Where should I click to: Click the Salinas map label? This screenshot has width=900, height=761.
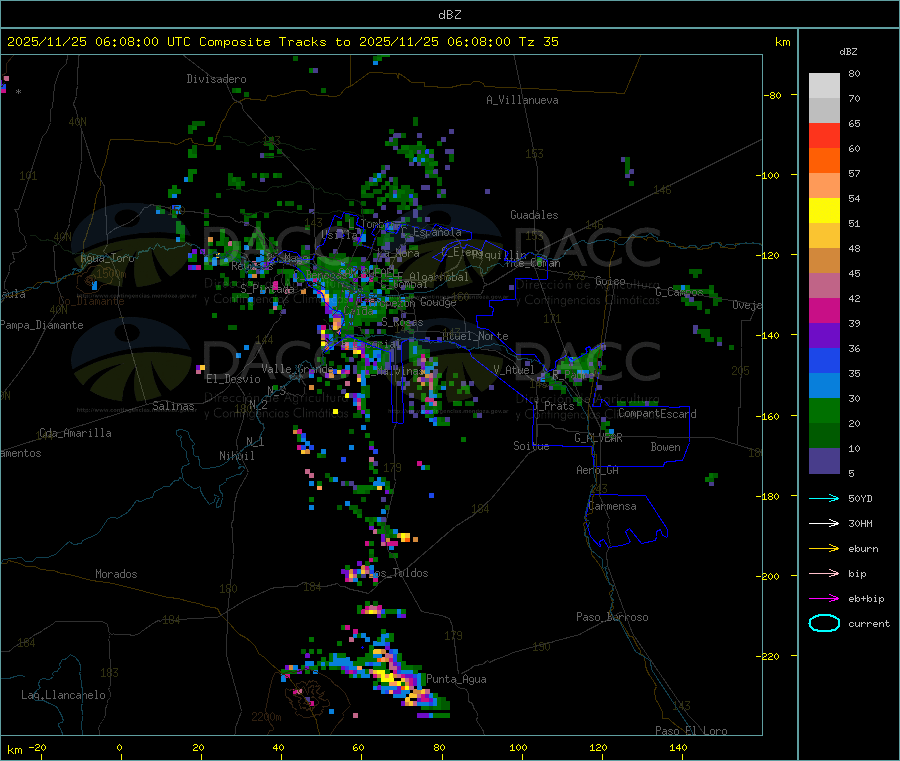tap(173, 406)
